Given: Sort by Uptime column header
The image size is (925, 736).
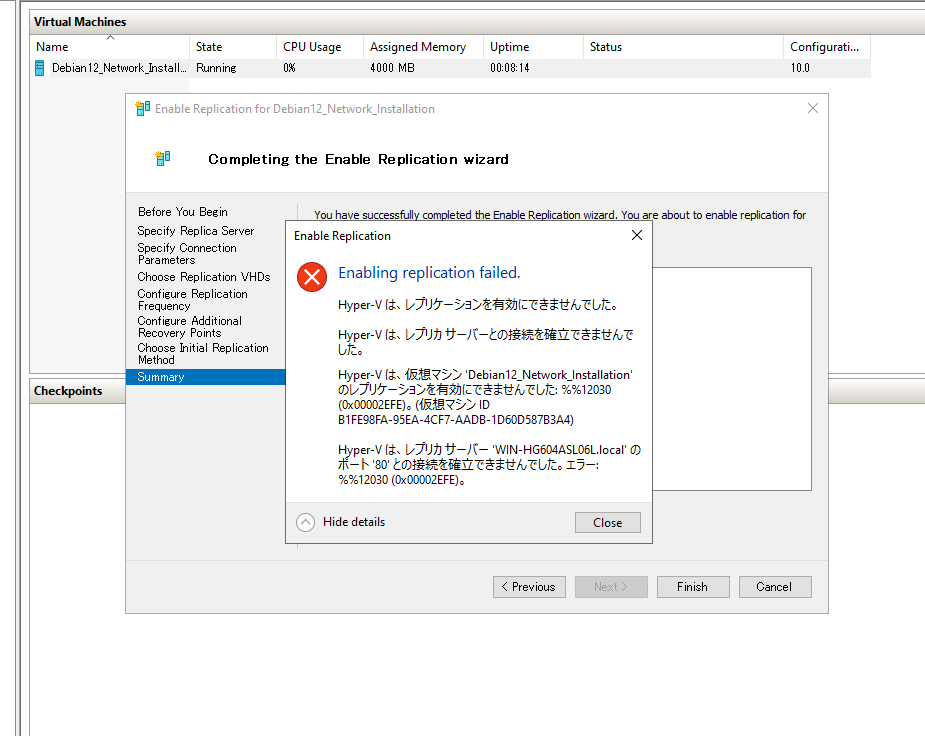Looking at the screenshot, I should tap(533, 47).
